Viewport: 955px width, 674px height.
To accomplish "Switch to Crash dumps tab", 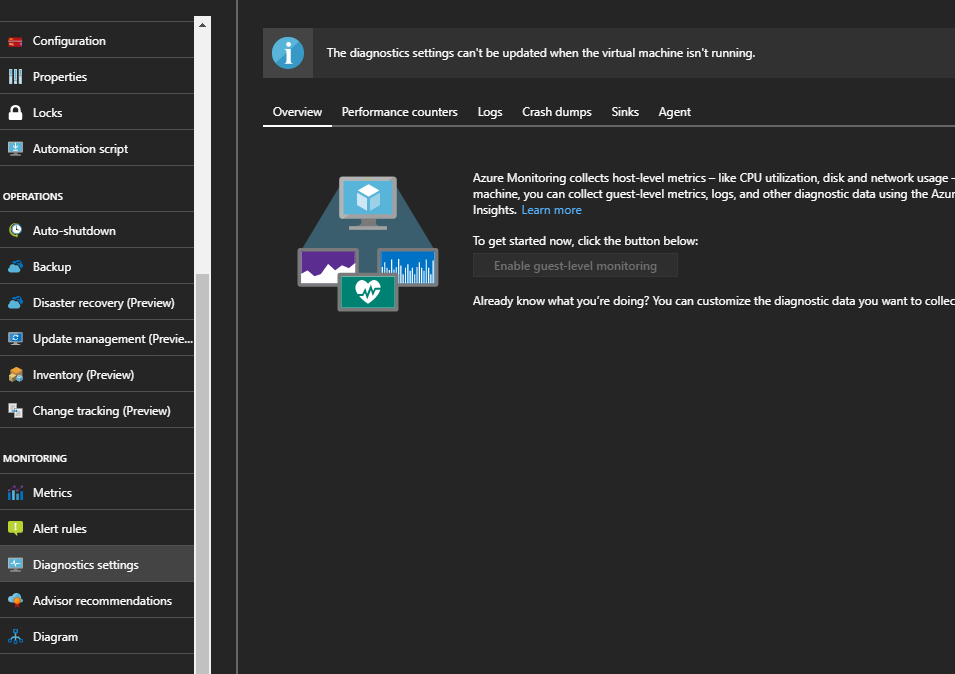I will click(x=557, y=112).
